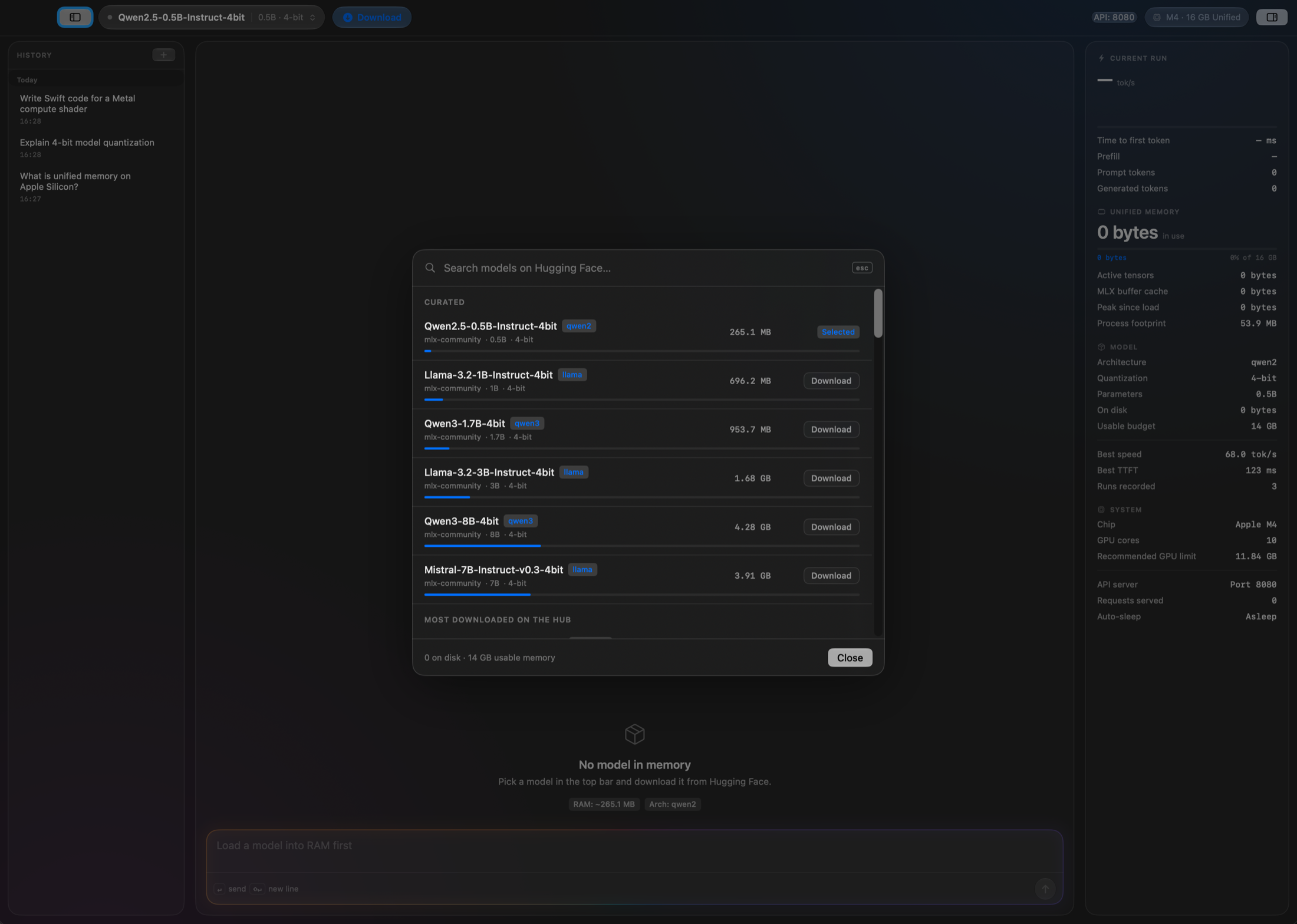Image resolution: width=1297 pixels, height=924 pixels.
Task: Click the API: 8080 badge
Action: tap(1114, 17)
